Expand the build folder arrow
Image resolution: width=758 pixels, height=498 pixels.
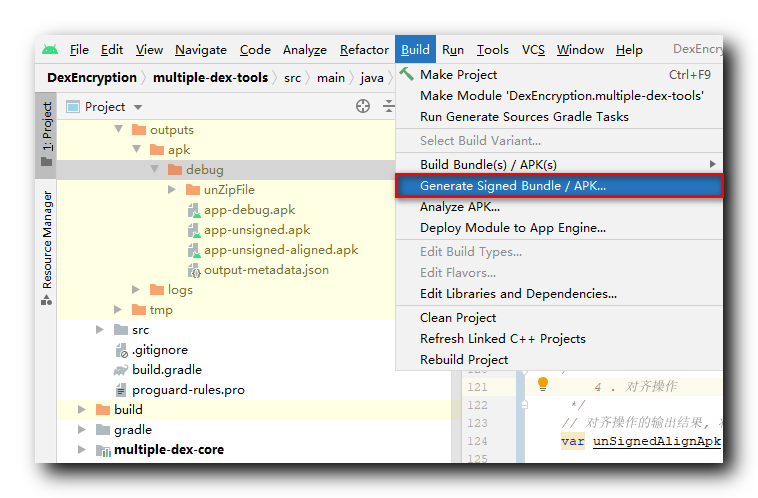[82, 410]
